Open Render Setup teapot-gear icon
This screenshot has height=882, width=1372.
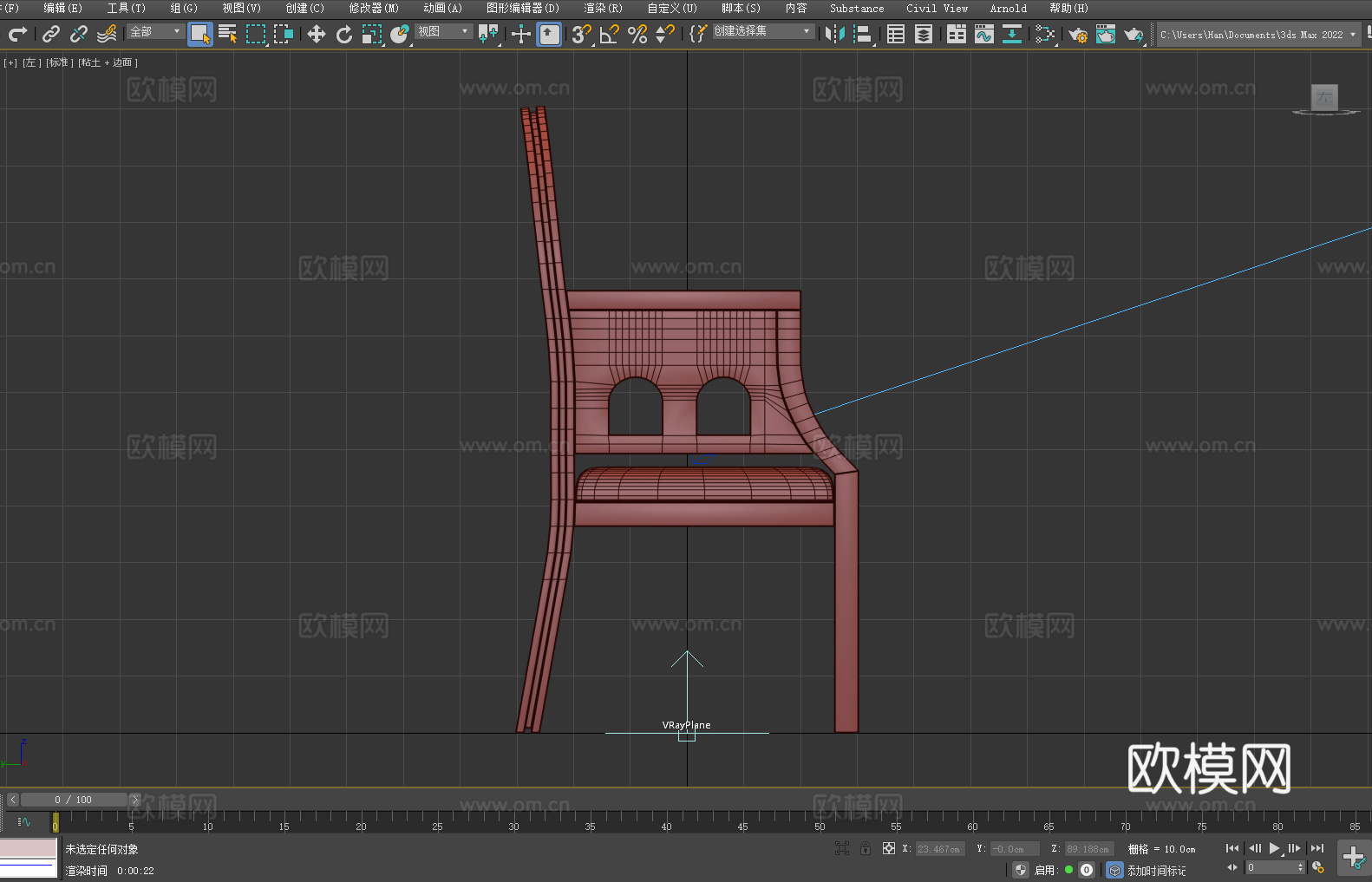click(x=1078, y=34)
